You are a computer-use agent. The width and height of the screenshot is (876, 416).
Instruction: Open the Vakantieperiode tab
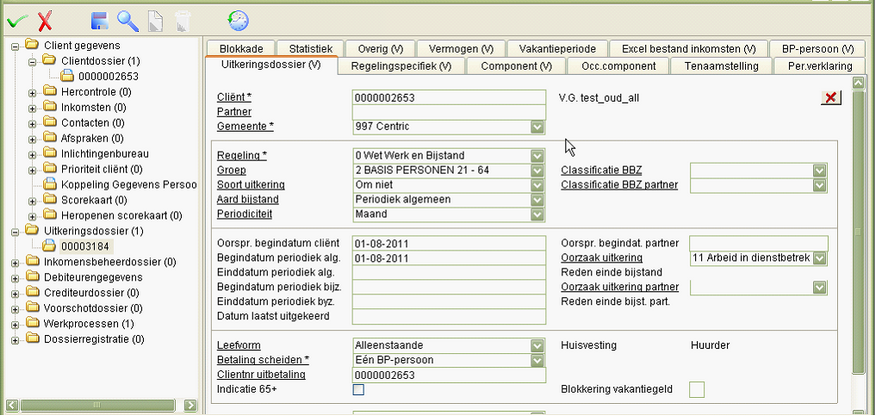coord(557,49)
